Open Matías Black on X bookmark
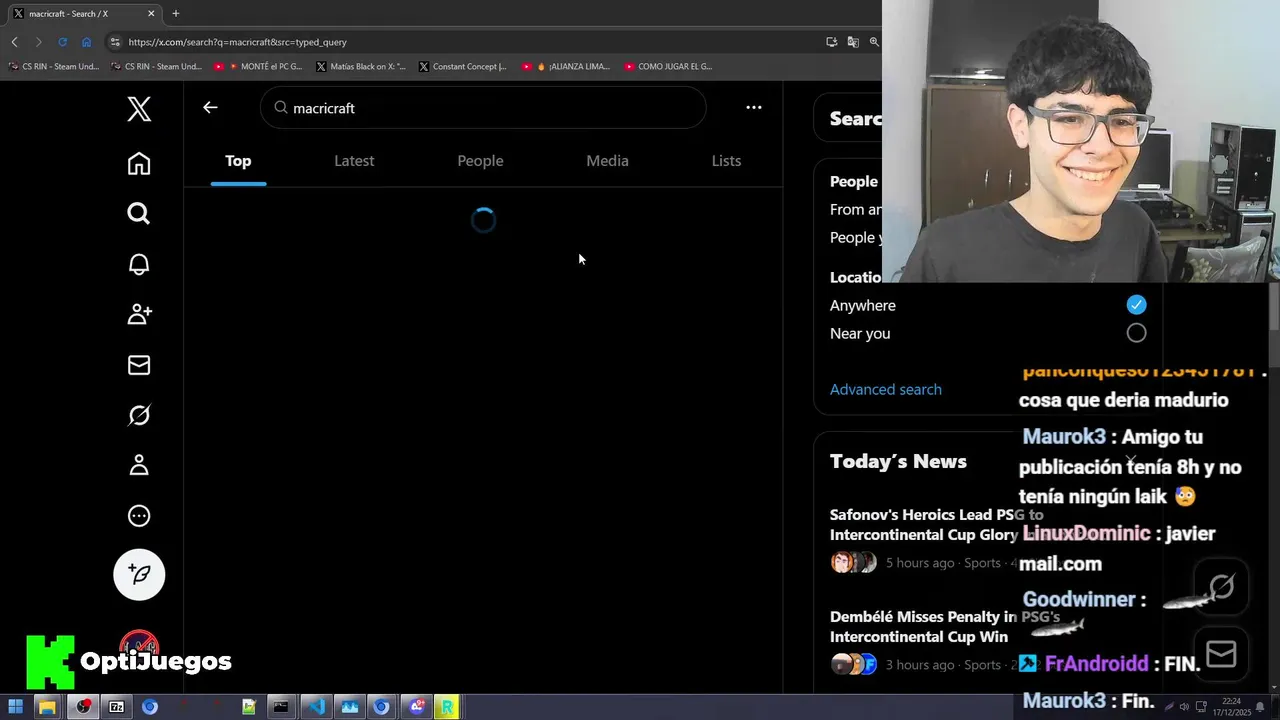This screenshot has height=720, width=1280. pos(361,66)
